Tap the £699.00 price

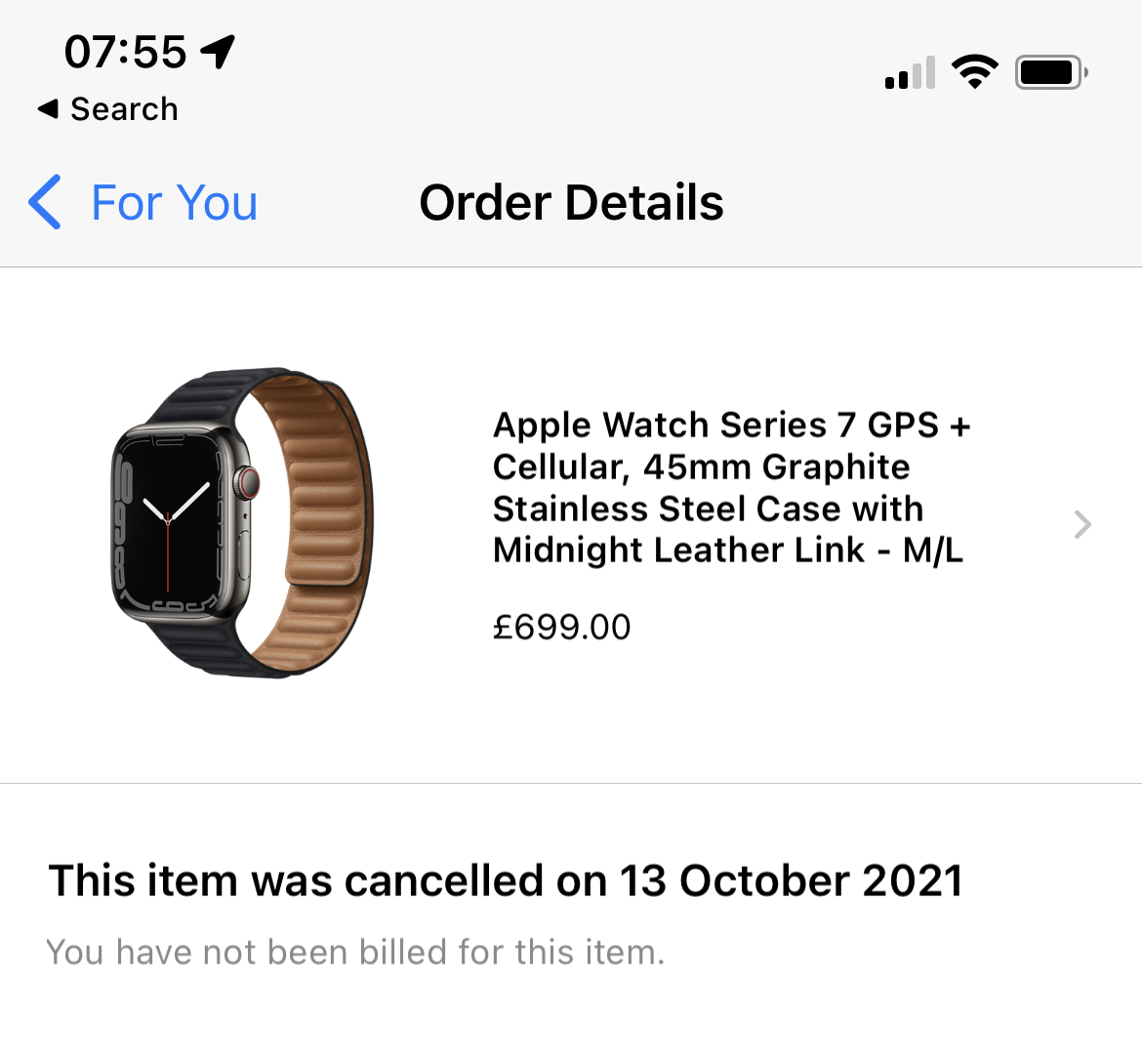point(561,627)
